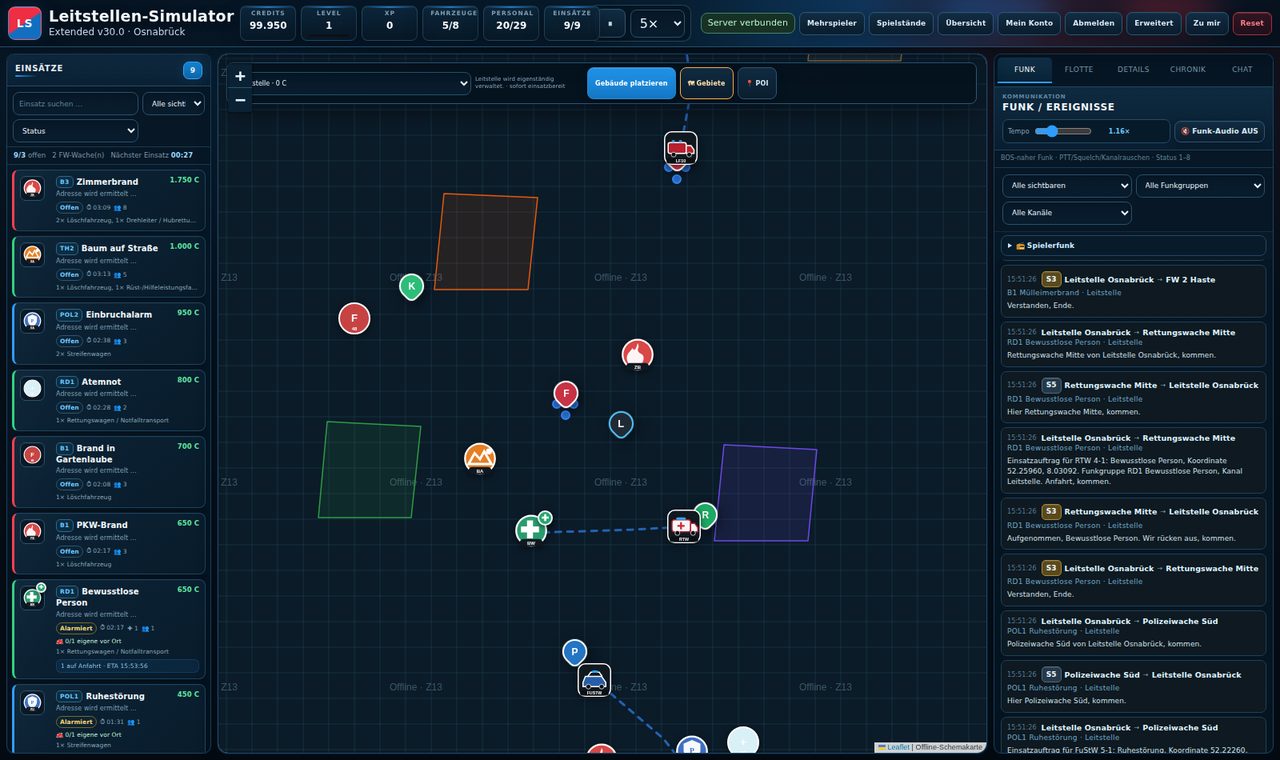Click the Mehrspieler button

point(832,23)
